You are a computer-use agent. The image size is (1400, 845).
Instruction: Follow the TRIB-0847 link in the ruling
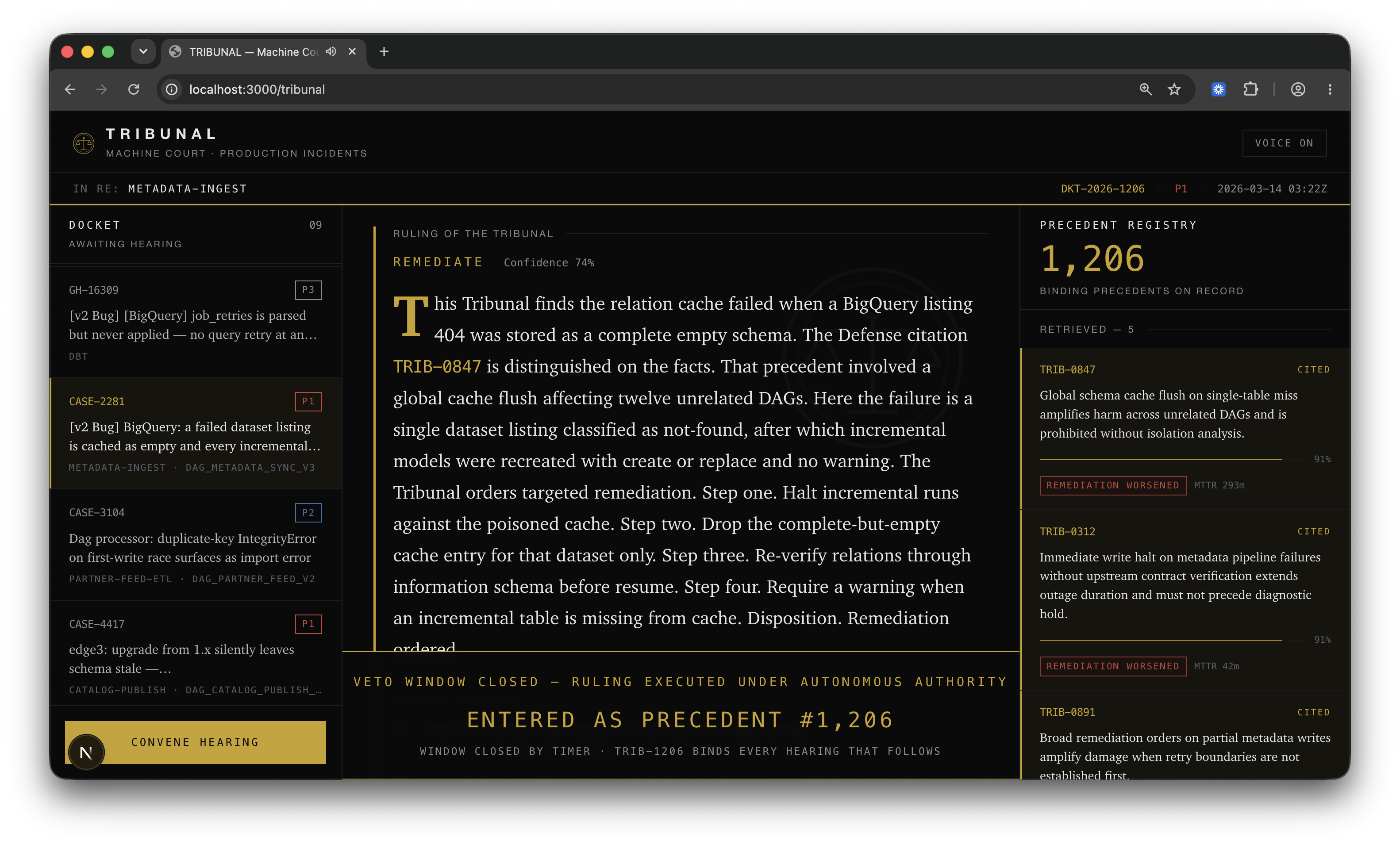[x=437, y=366]
